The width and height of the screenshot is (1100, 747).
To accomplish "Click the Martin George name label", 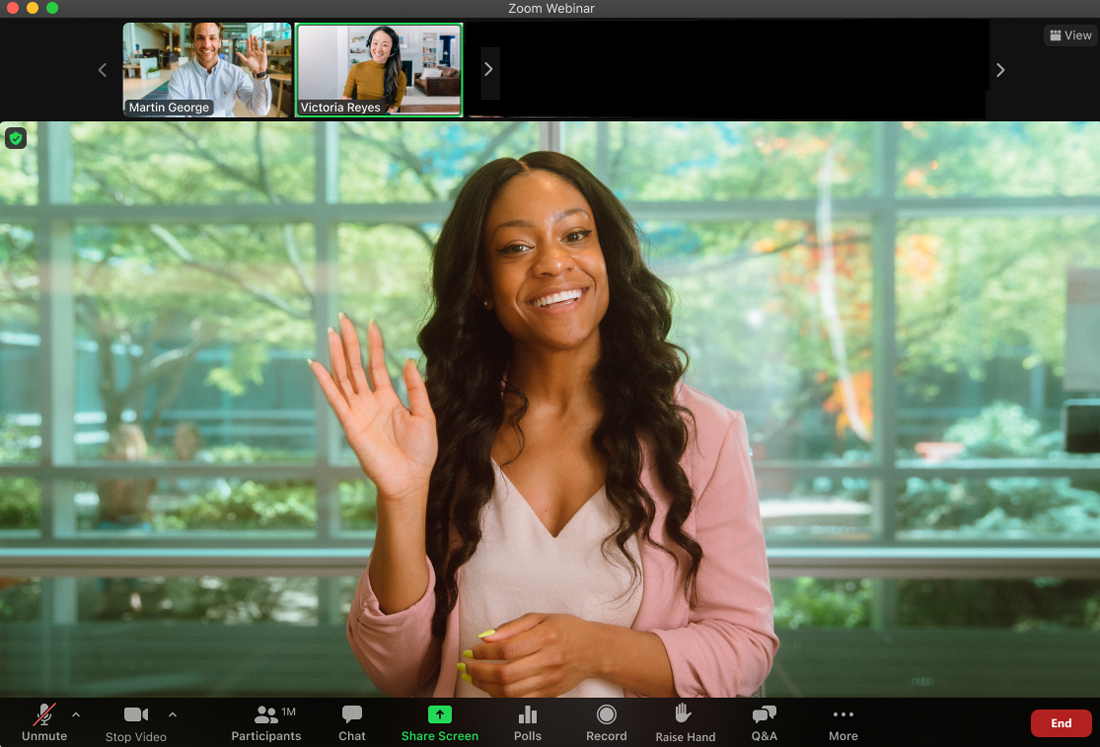I will [x=169, y=107].
